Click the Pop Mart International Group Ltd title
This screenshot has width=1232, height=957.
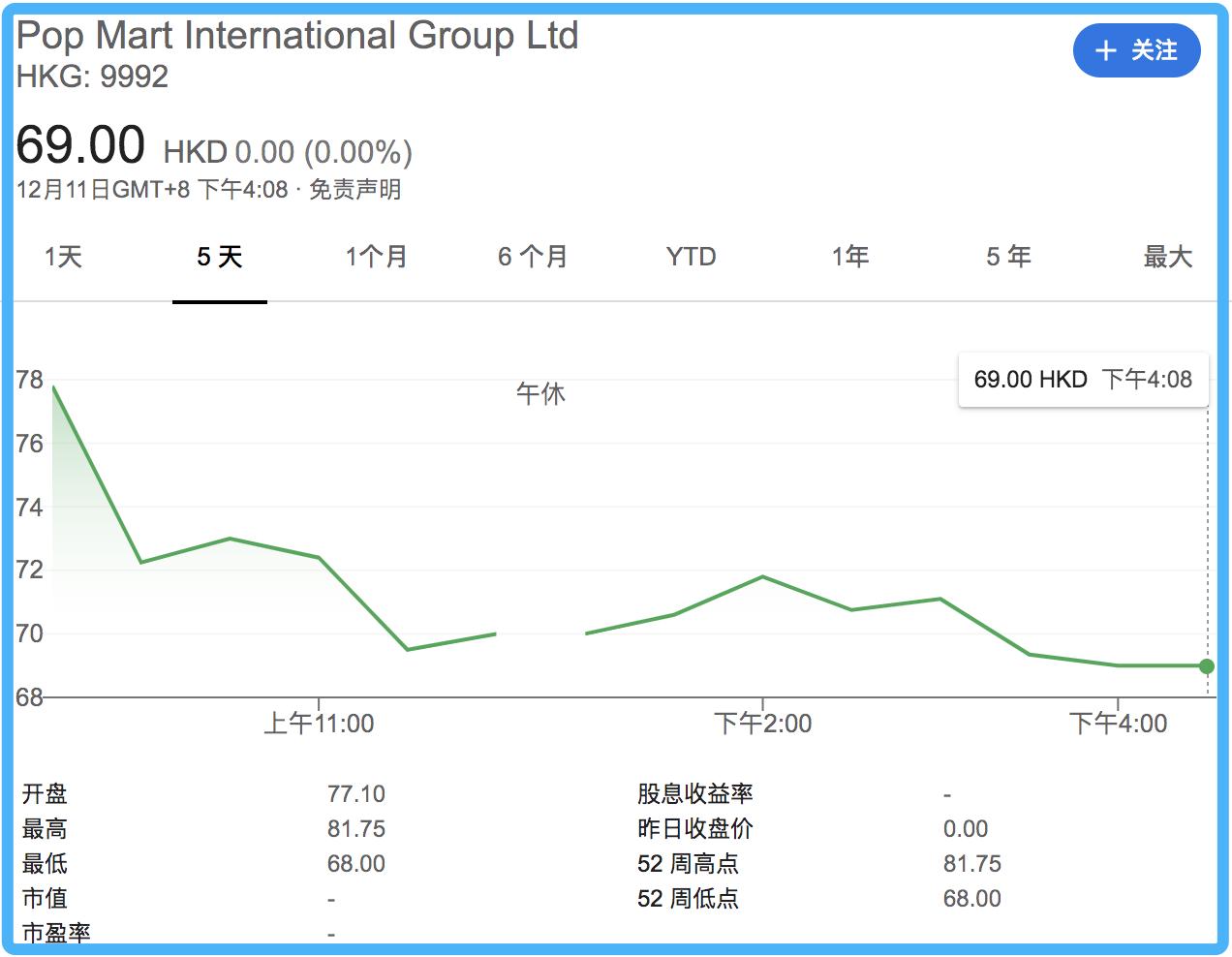point(297,36)
